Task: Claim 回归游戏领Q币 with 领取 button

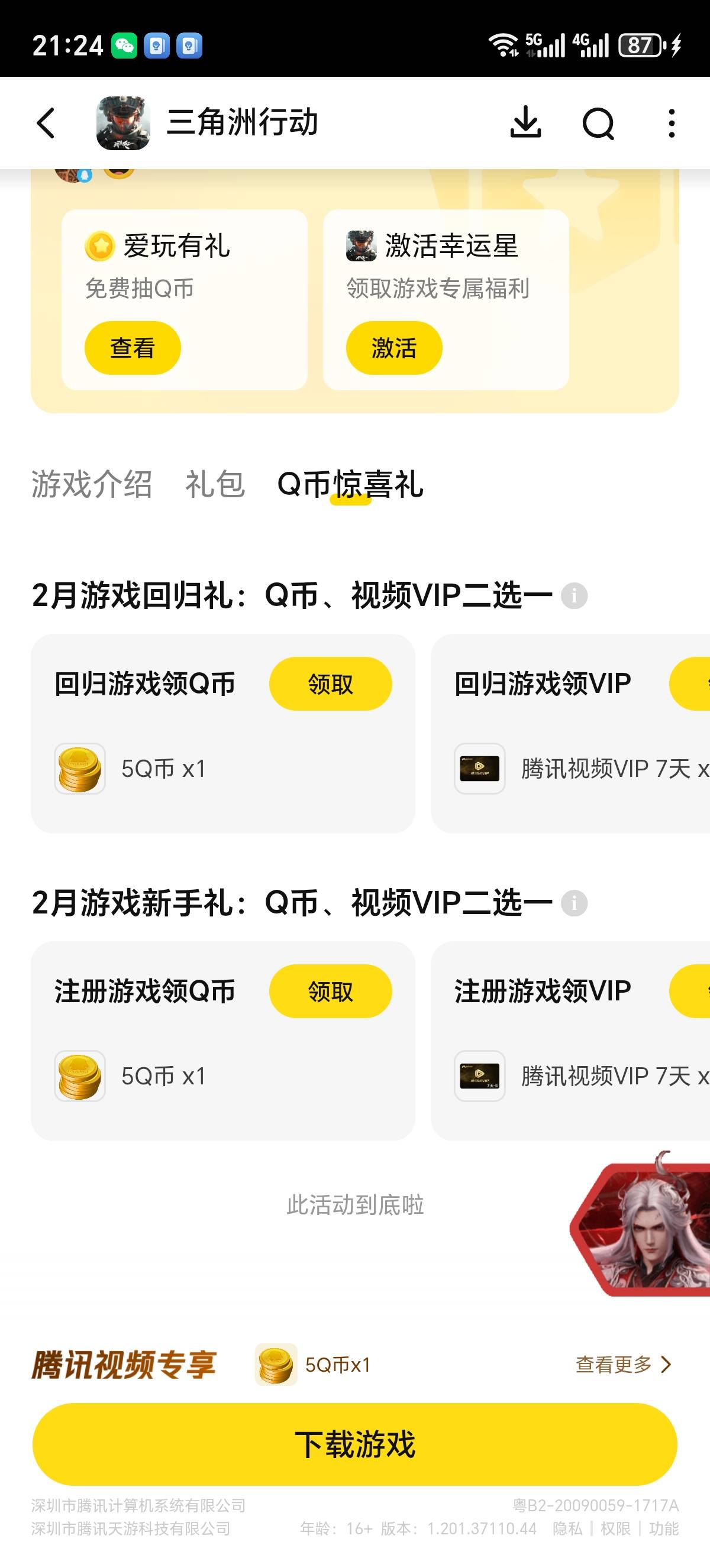Action: tap(330, 683)
